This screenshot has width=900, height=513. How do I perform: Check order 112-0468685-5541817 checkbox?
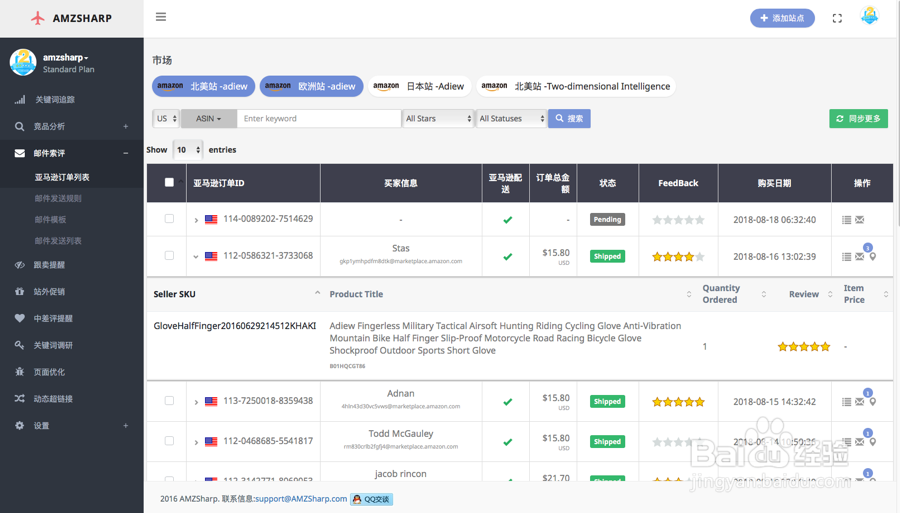click(x=169, y=441)
